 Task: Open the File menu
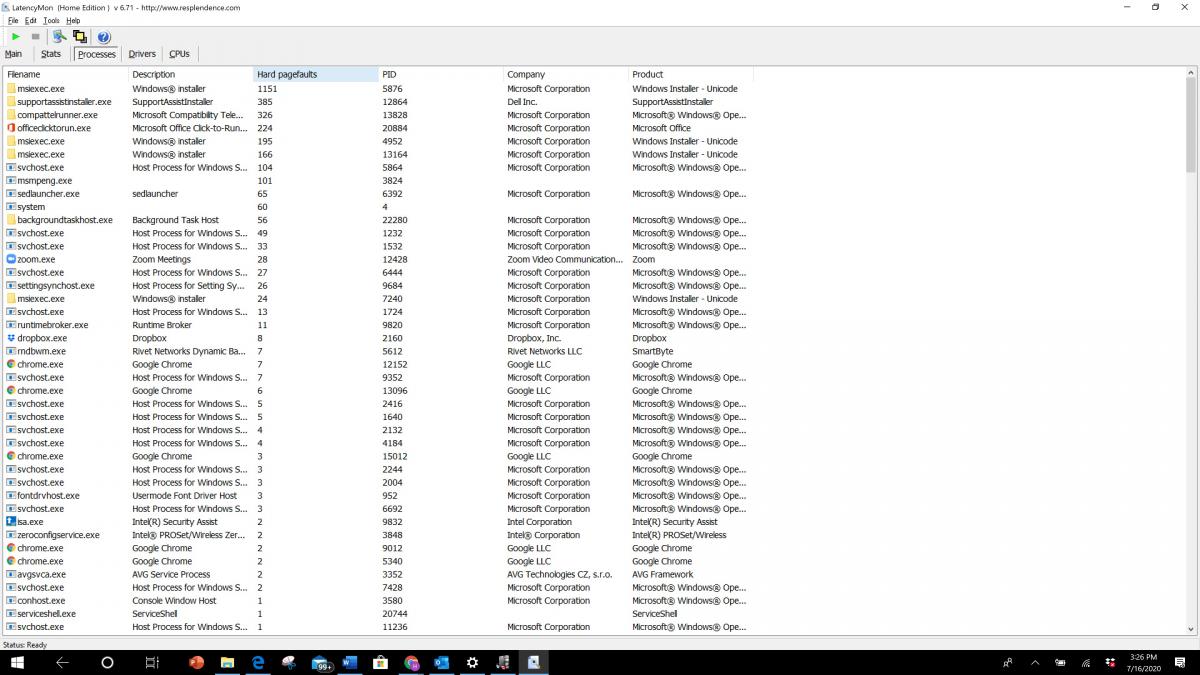click(13, 20)
